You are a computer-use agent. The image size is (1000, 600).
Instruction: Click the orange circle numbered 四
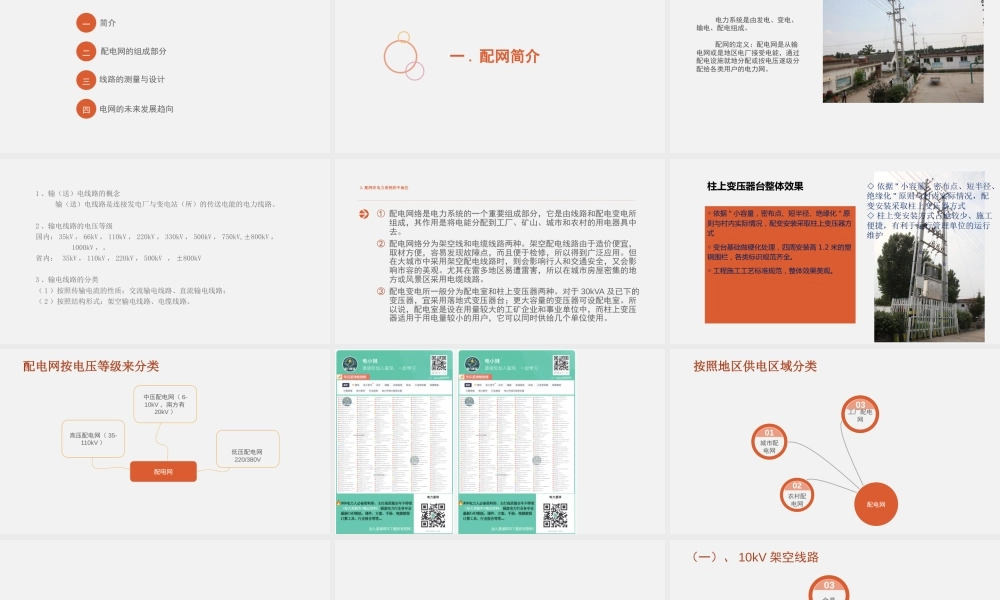(x=86, y=109)
